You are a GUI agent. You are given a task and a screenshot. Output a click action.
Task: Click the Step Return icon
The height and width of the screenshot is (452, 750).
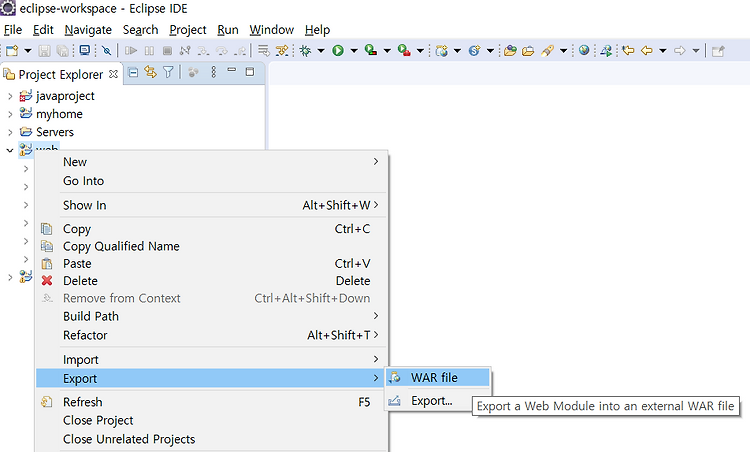[x=240, y=50]
